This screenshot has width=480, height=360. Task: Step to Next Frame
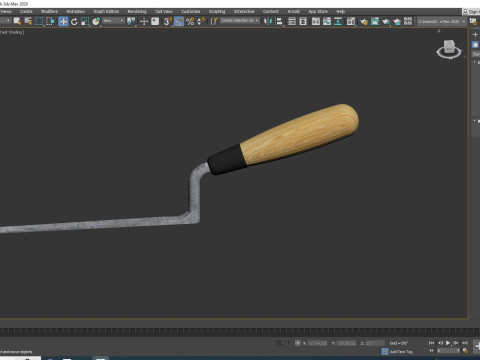click(x=456, y=343)
